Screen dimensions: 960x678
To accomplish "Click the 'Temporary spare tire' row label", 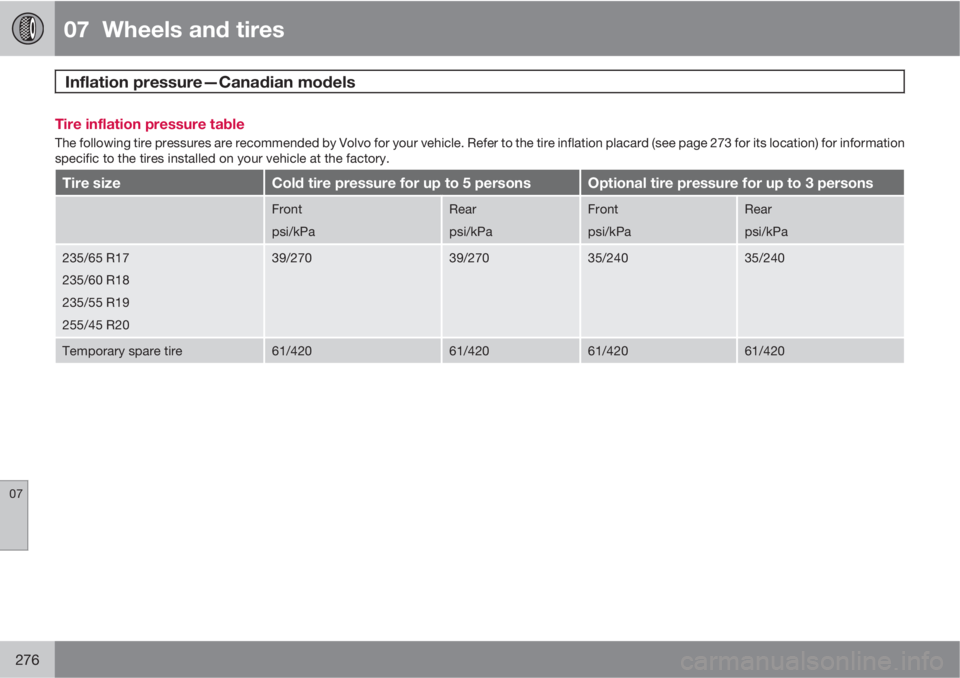I will click(122, 351).
